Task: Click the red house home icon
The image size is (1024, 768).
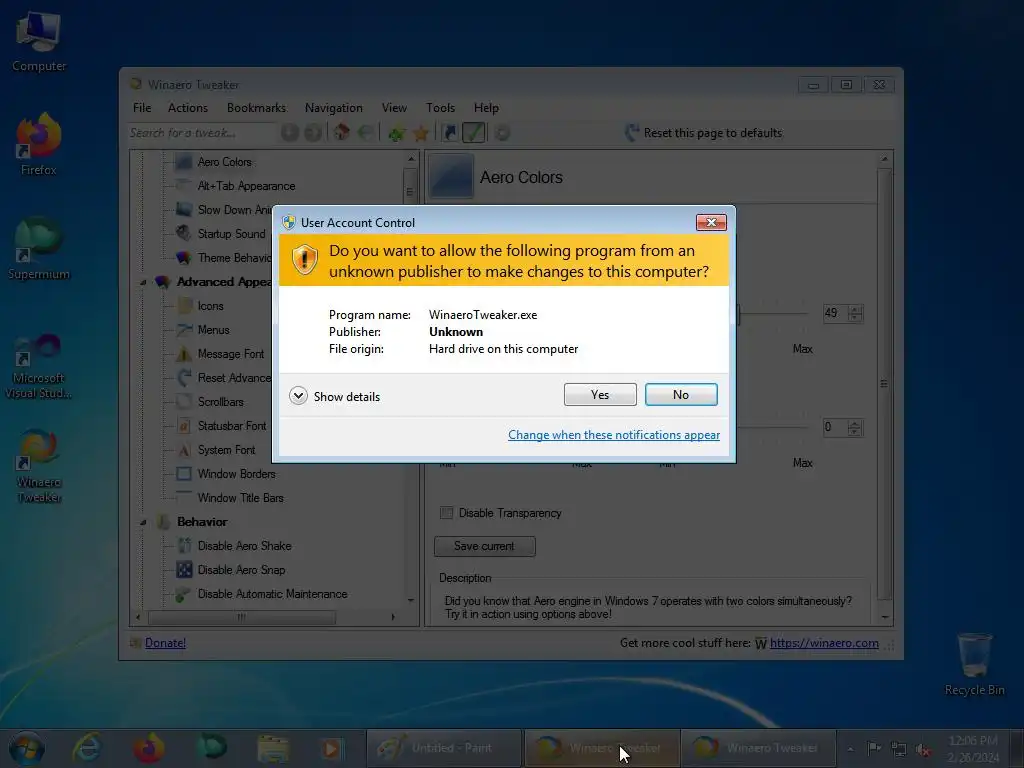Action: (342, 133)
